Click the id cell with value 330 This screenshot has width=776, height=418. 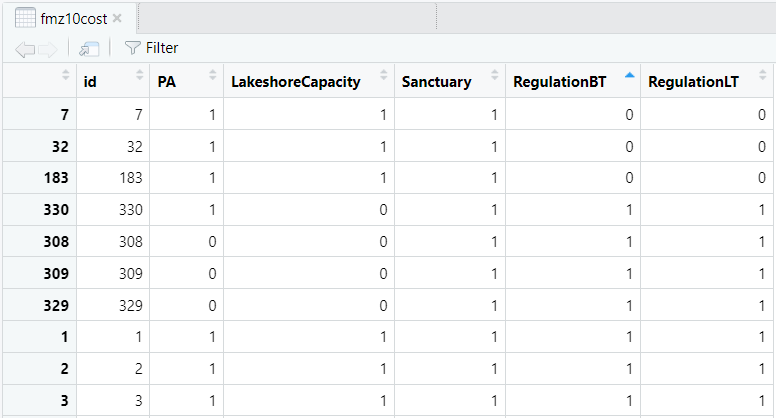tap(131, 210)
